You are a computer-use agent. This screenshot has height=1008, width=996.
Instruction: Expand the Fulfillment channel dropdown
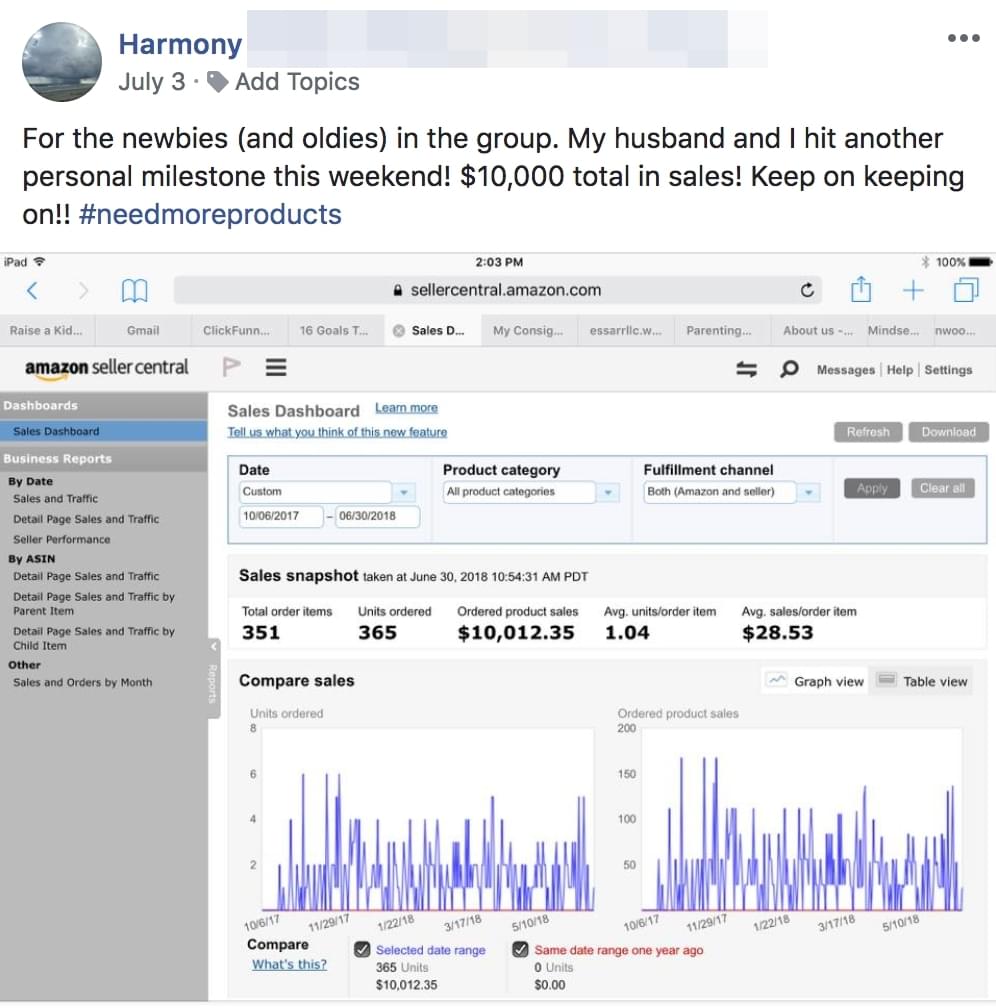[808, 492]
